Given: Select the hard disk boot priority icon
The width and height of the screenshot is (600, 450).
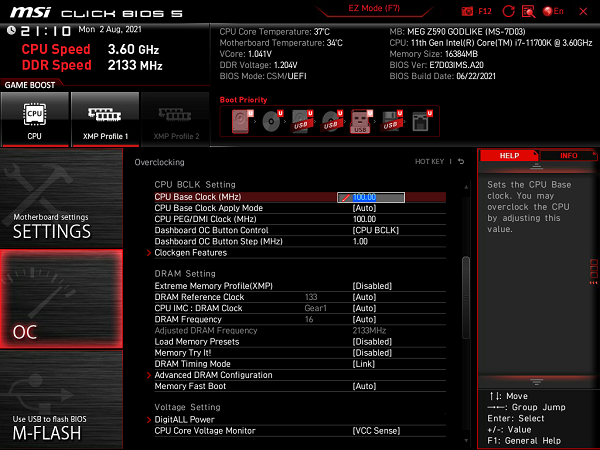Looking at the screenshot, I should point(242,122).
